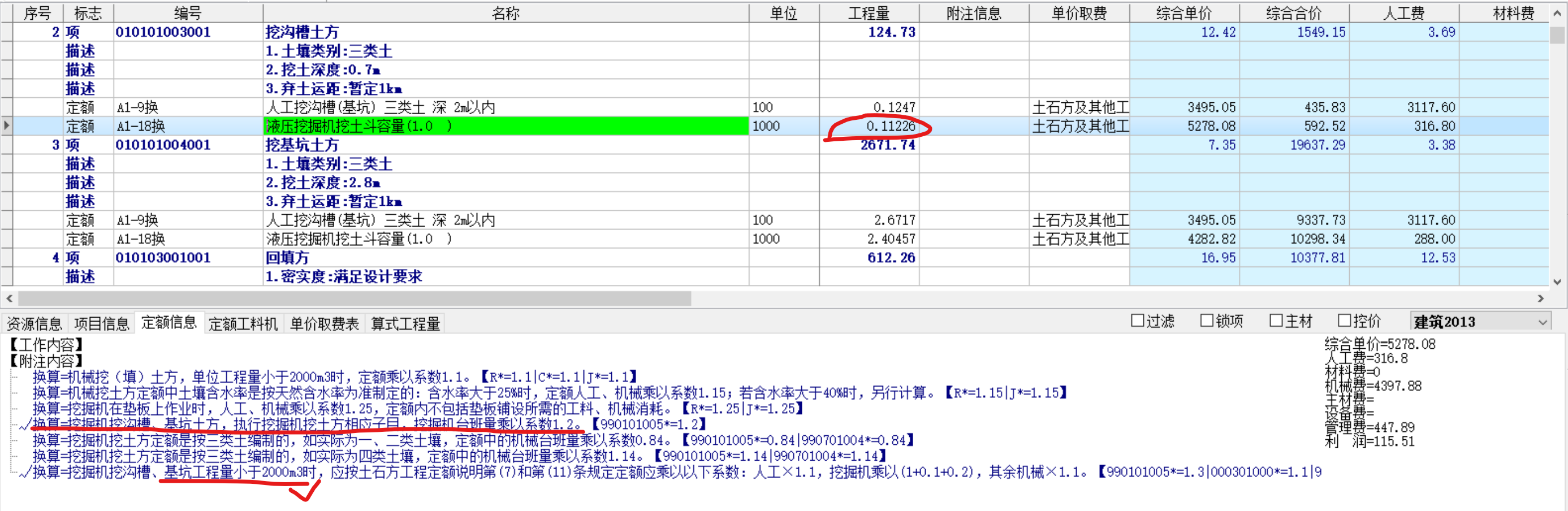Click the quantity cell 2.40457
The image size is (1568, 511).
869,239
